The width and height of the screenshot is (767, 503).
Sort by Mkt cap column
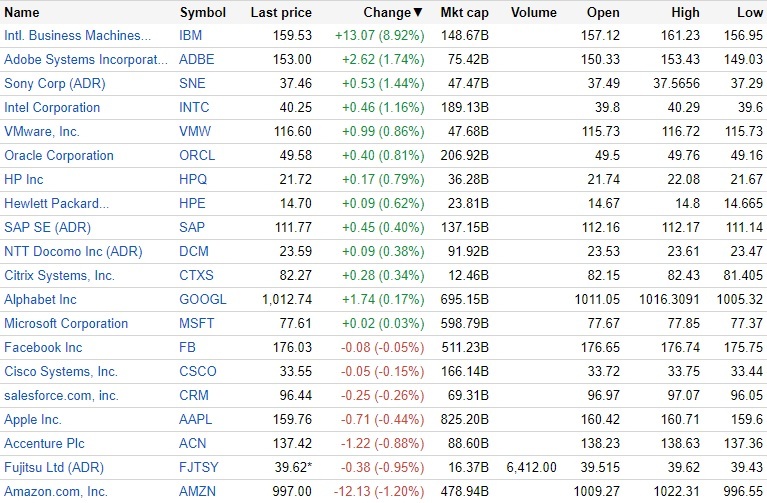coord(464,13)
